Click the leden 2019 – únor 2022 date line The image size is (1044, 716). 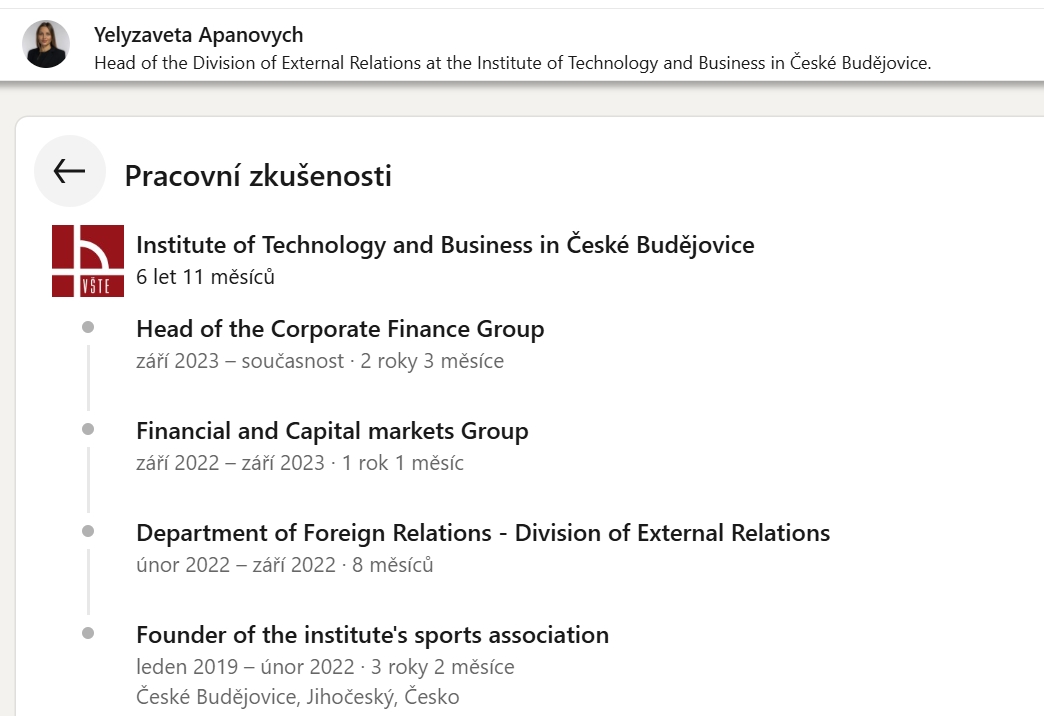325,667
